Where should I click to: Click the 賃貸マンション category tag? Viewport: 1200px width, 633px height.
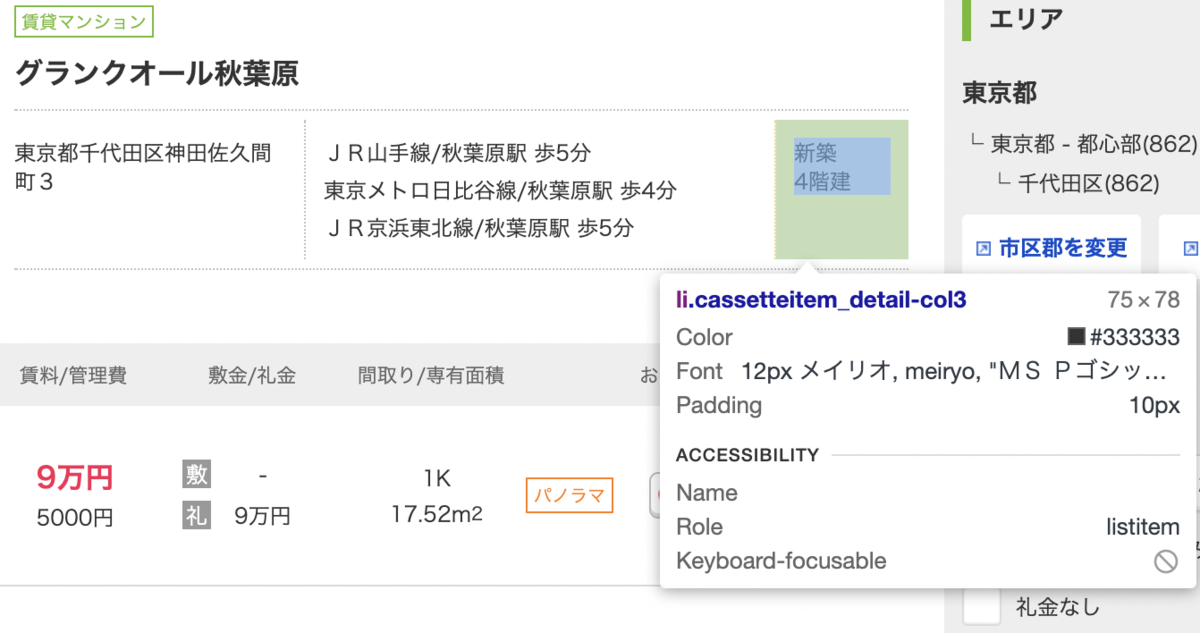(84, 20)
